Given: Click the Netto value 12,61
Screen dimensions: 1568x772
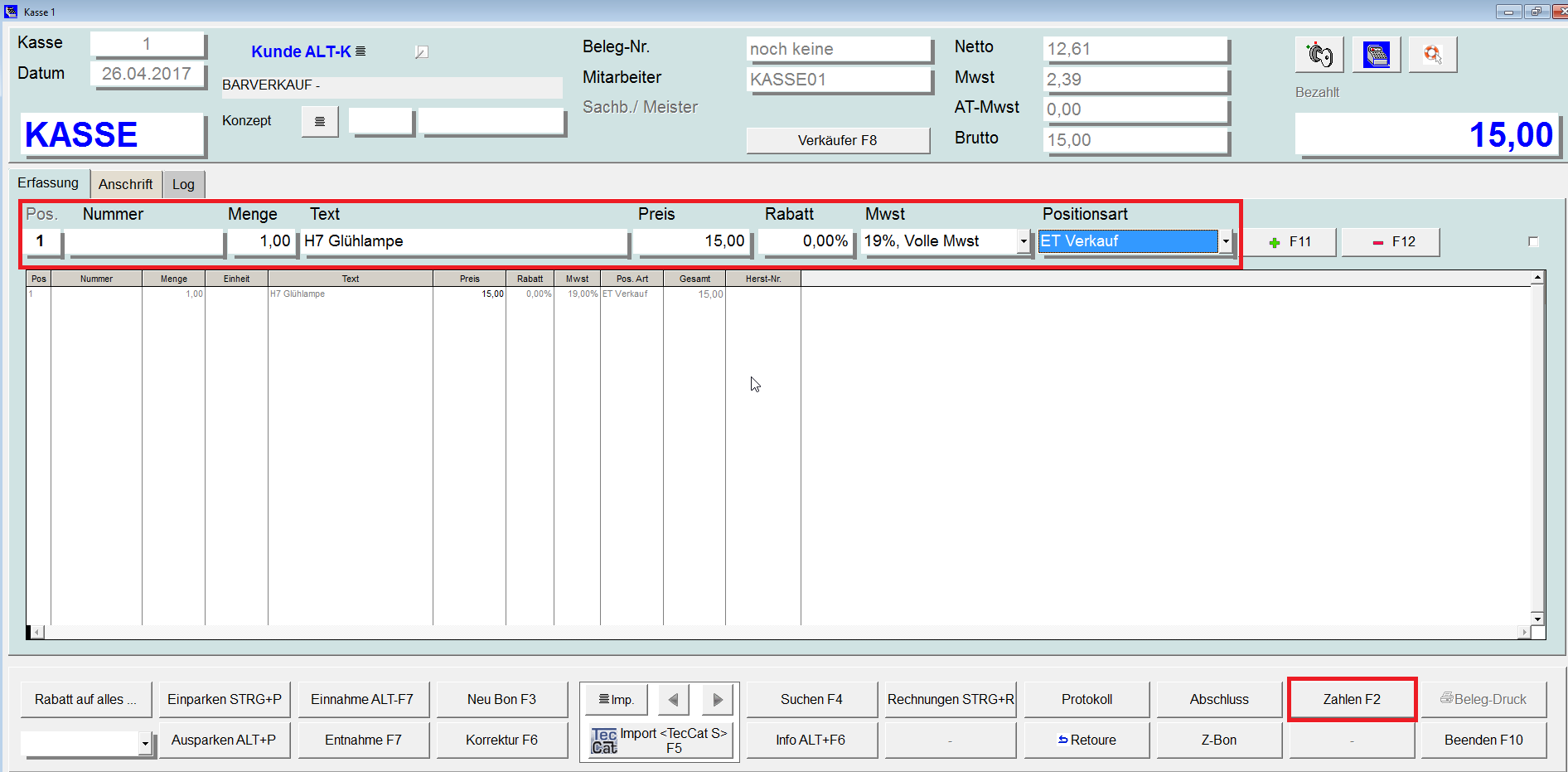Looking at the screenshot, I should pos(1135,49).
